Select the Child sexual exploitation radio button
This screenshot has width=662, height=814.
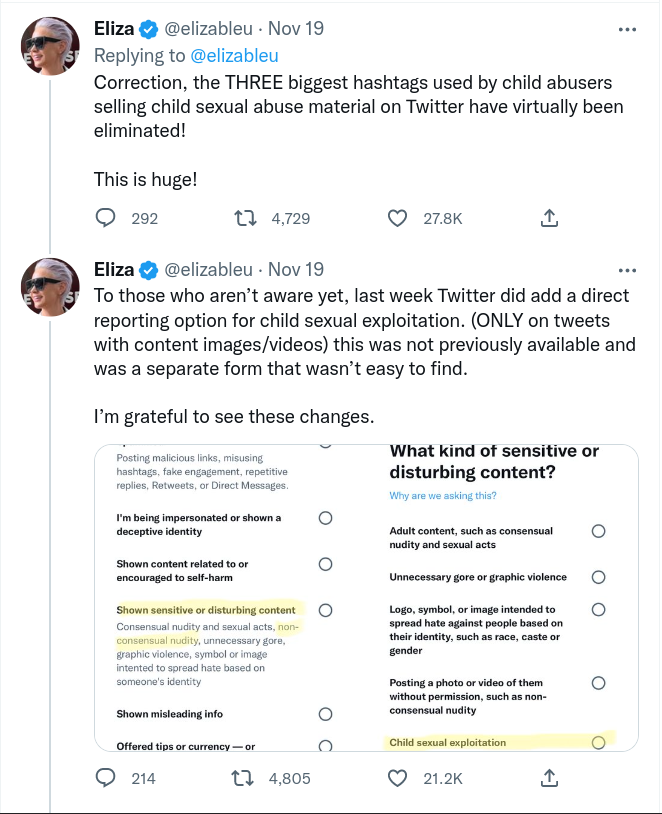tap(598, 742)
